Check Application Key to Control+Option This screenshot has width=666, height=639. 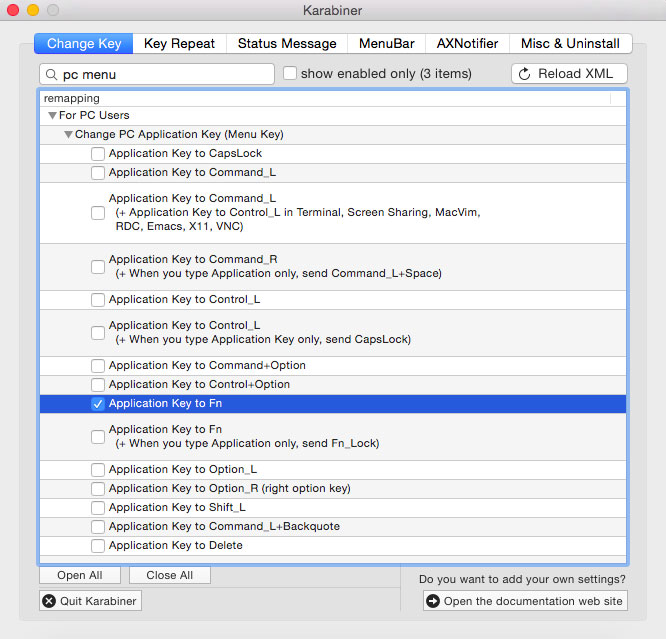point(98,385)
